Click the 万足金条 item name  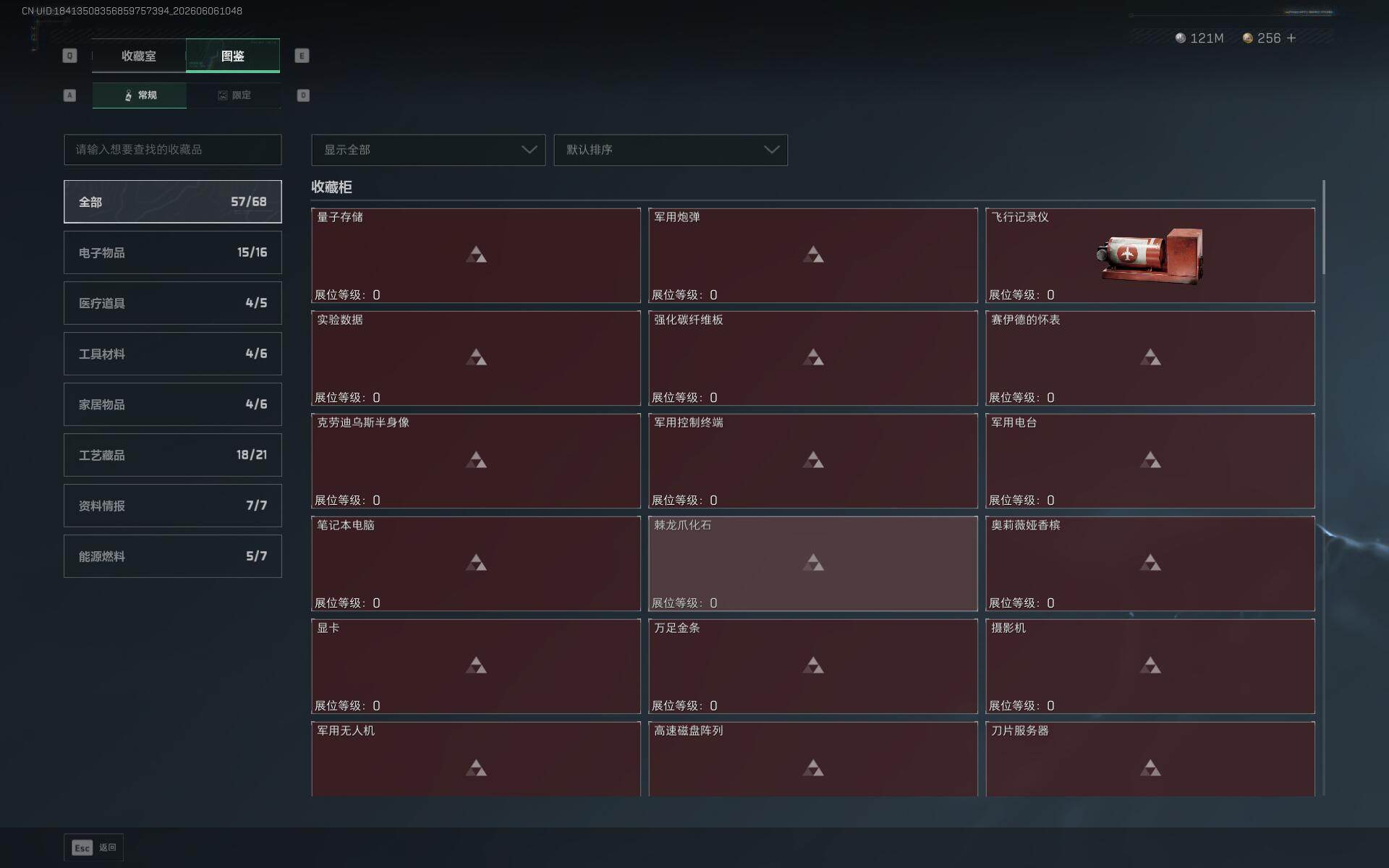677,628
